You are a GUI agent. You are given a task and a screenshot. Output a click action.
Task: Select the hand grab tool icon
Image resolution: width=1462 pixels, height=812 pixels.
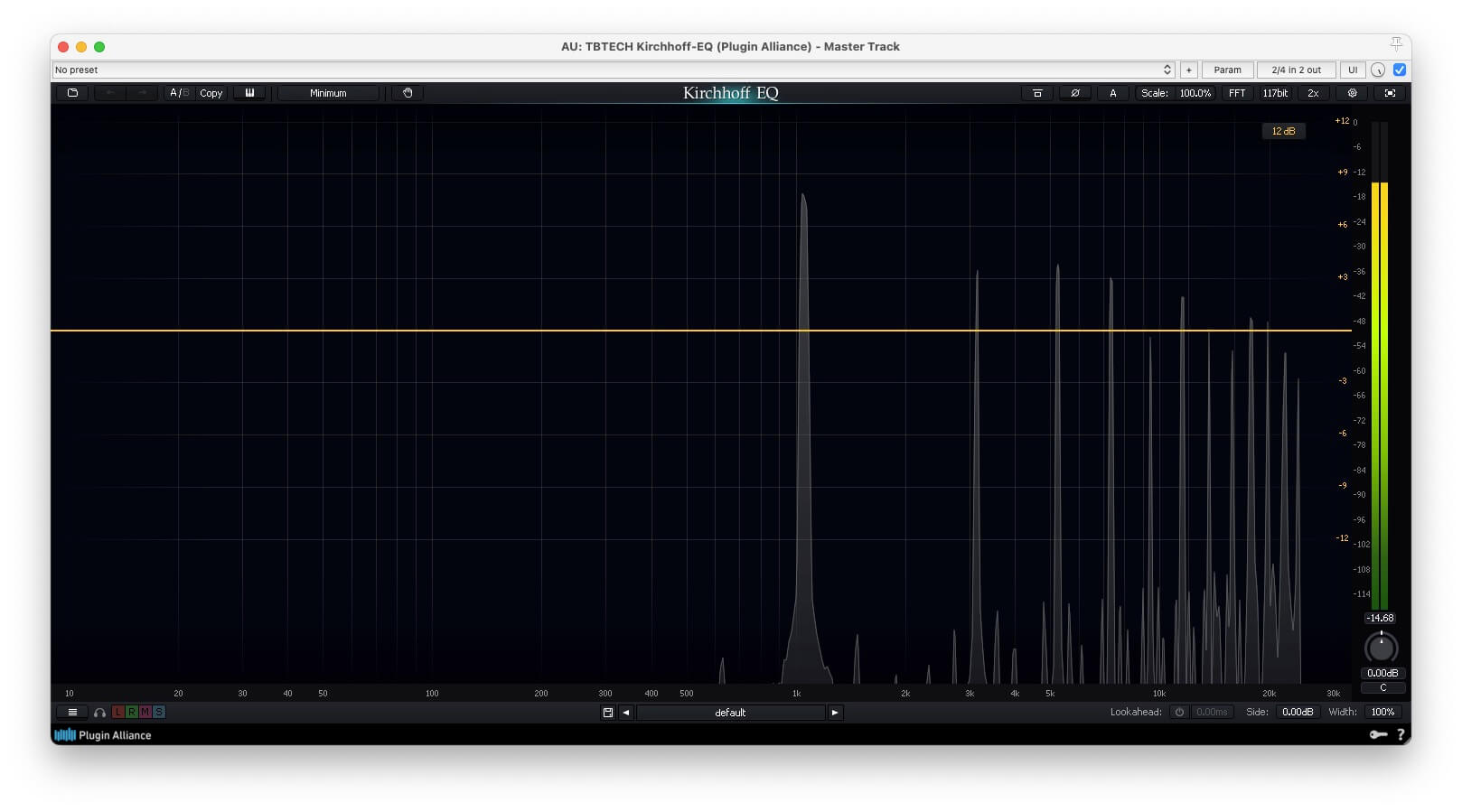(x=408, y=93)
